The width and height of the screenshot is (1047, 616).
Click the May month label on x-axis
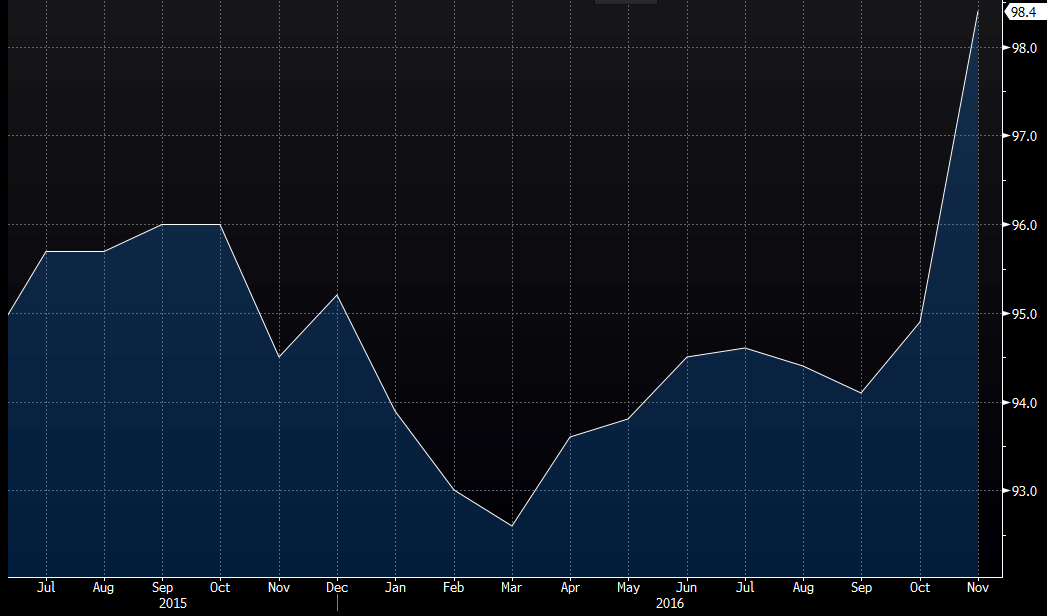tap(627, 588)
